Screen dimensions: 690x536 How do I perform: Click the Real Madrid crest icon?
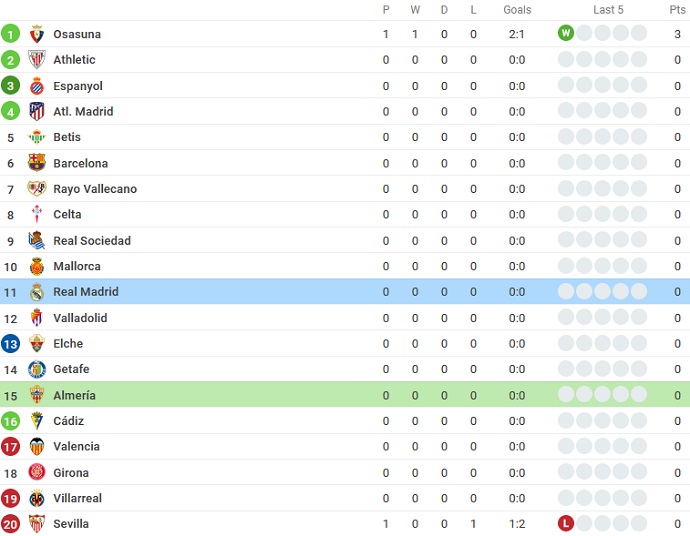(37, 292)
